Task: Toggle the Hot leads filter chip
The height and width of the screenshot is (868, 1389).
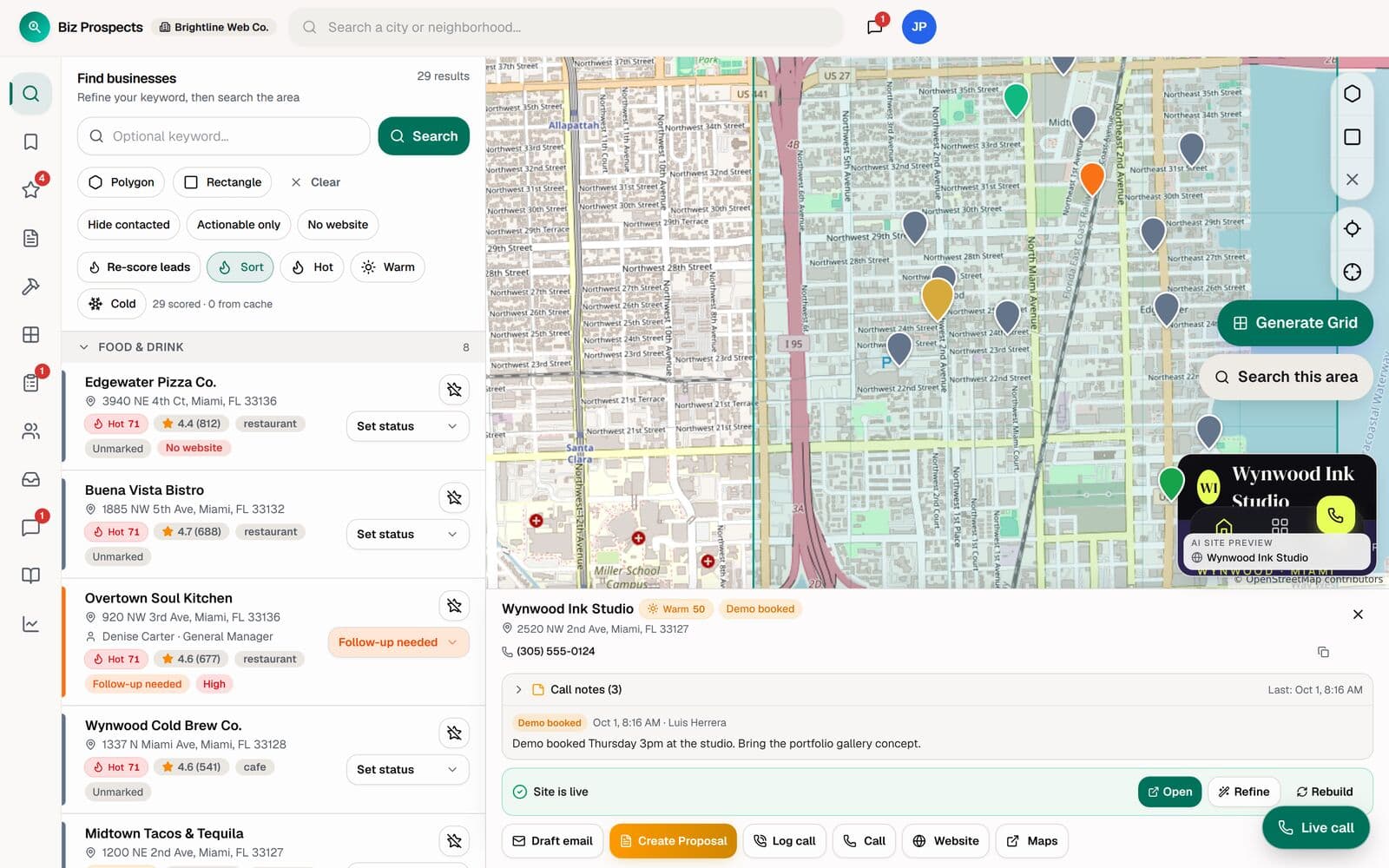Action: point(313,267)
